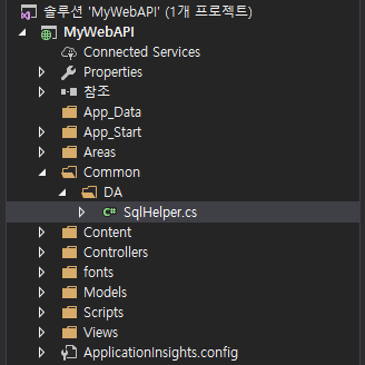This screenshot has height=365, width=365.
Task: Collapse the DA folder arrow
Action: (63, 193)
